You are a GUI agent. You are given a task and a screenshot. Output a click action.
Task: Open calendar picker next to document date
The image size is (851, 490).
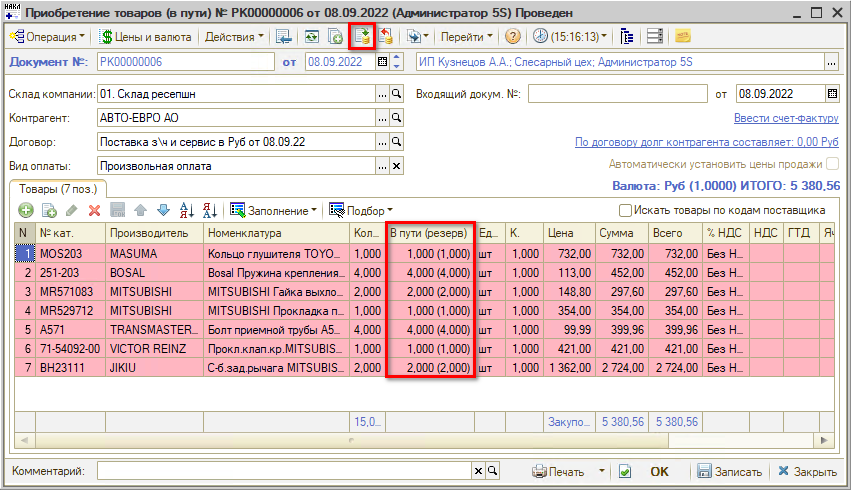[x=383, y=62]
